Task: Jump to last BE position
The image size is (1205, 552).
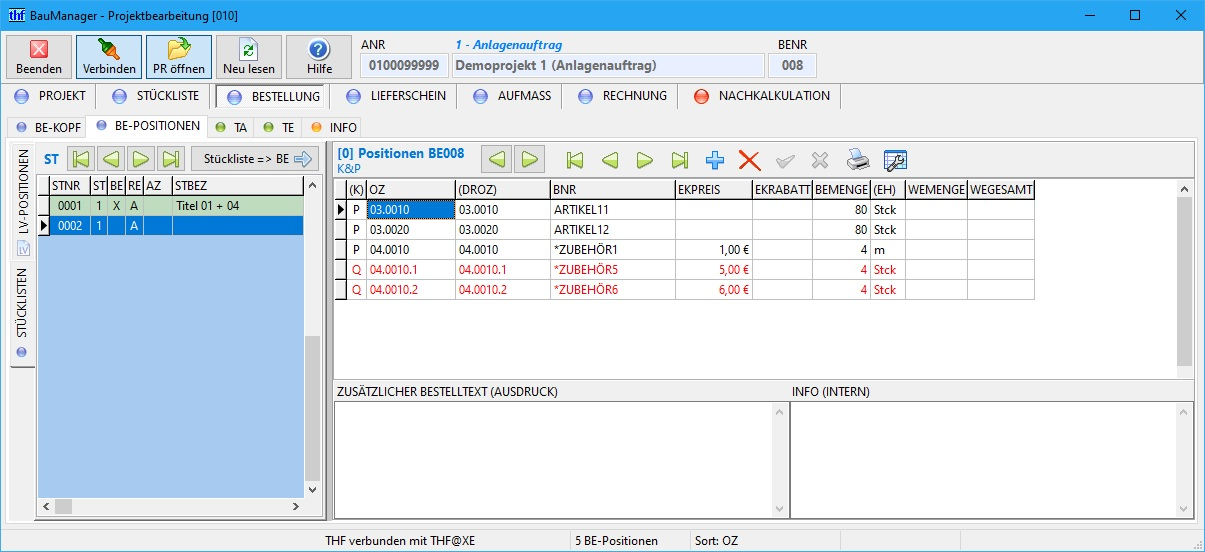Action: 680,160
